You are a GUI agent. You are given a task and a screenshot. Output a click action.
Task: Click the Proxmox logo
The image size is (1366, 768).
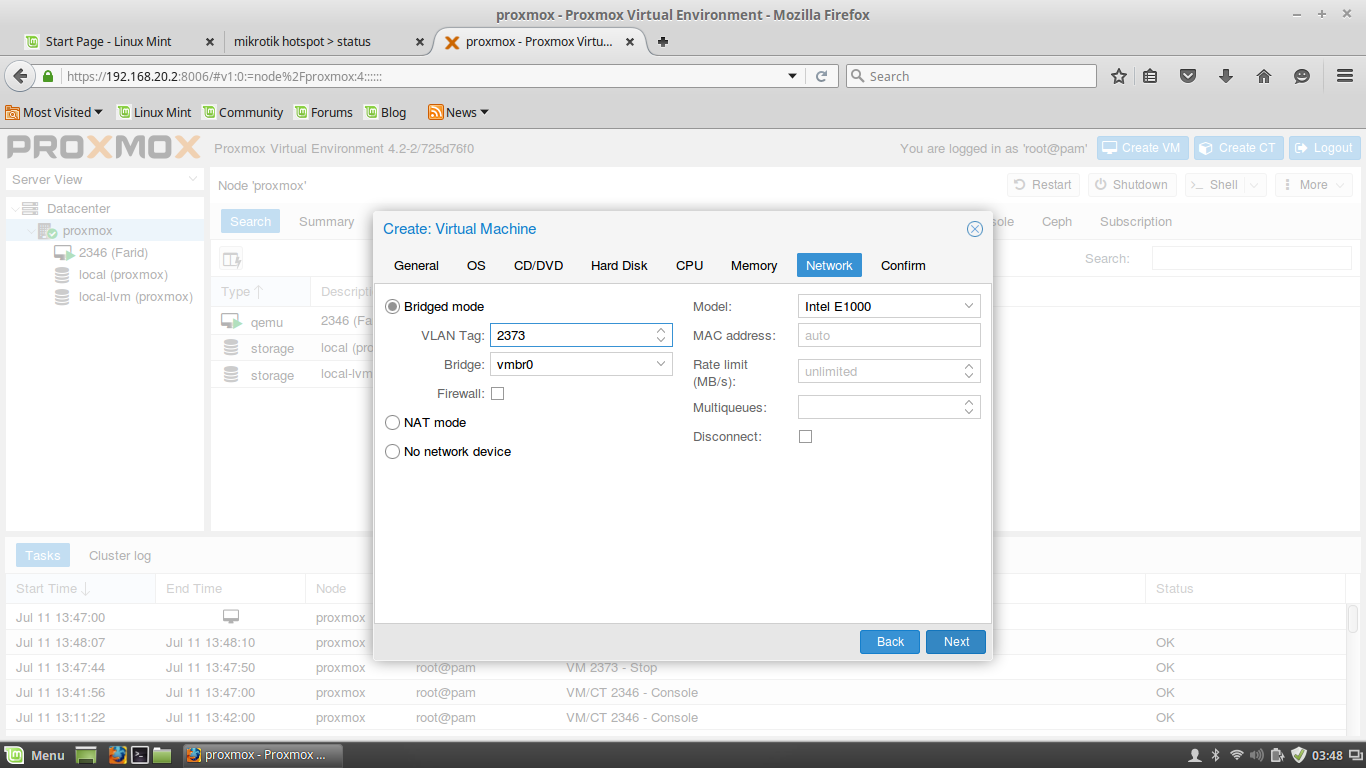click(104, 148)
